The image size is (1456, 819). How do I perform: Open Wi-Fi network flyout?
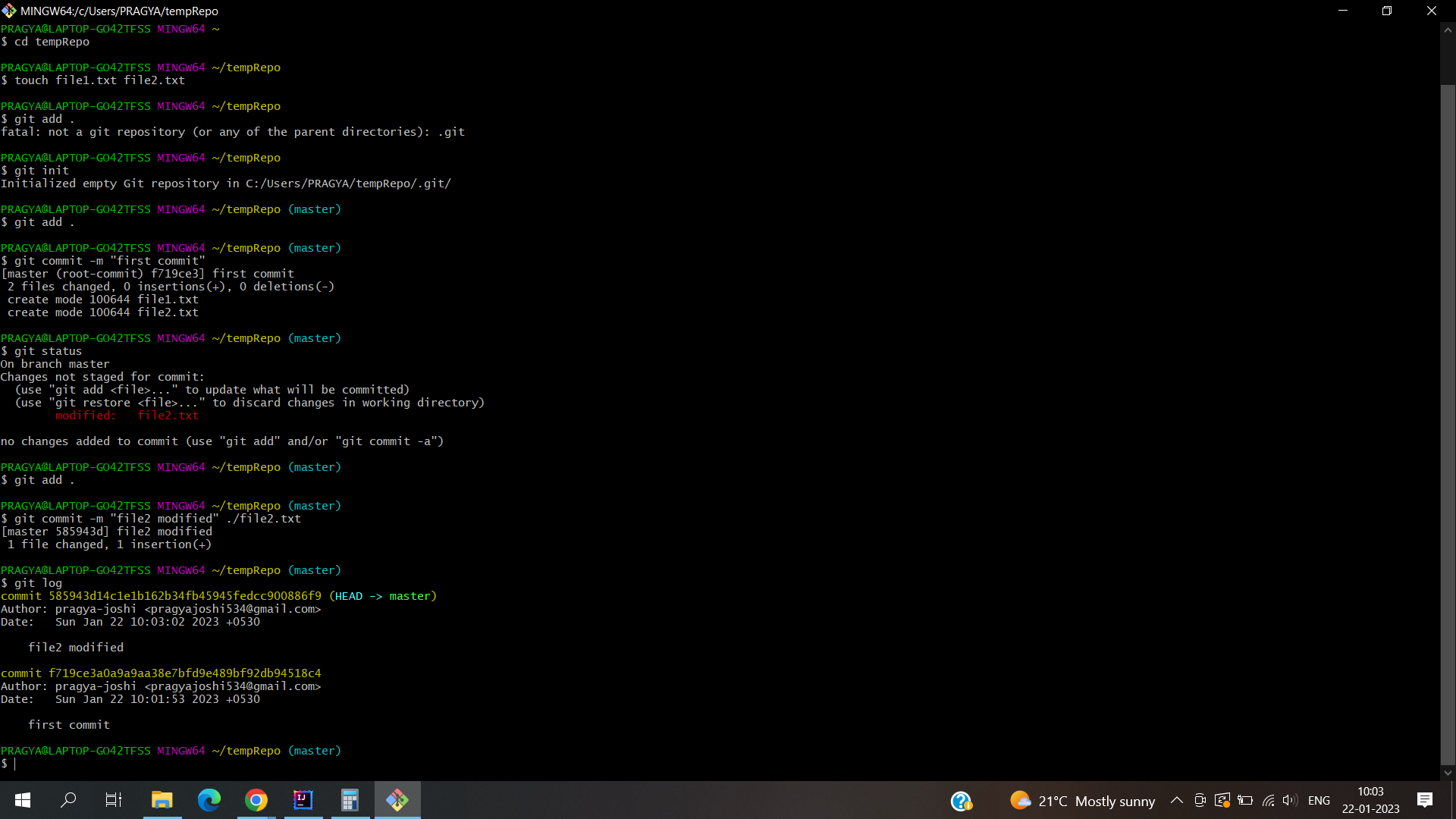pos(1268,800)
